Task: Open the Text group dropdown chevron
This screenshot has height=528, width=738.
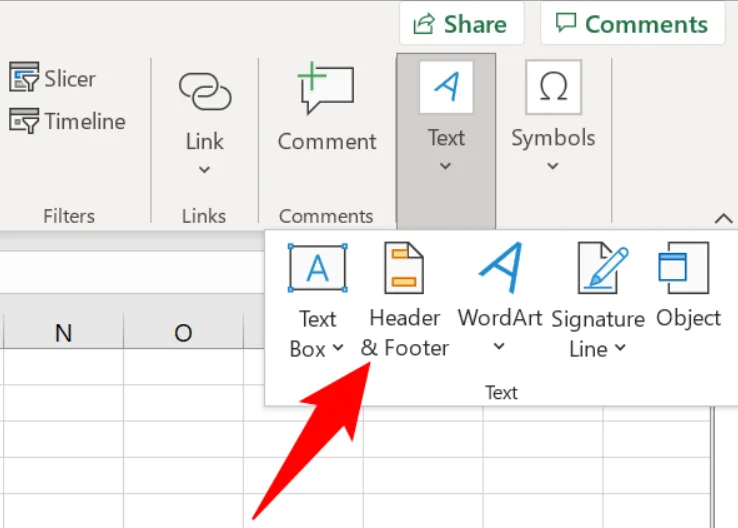Action: tap(446, 166)
